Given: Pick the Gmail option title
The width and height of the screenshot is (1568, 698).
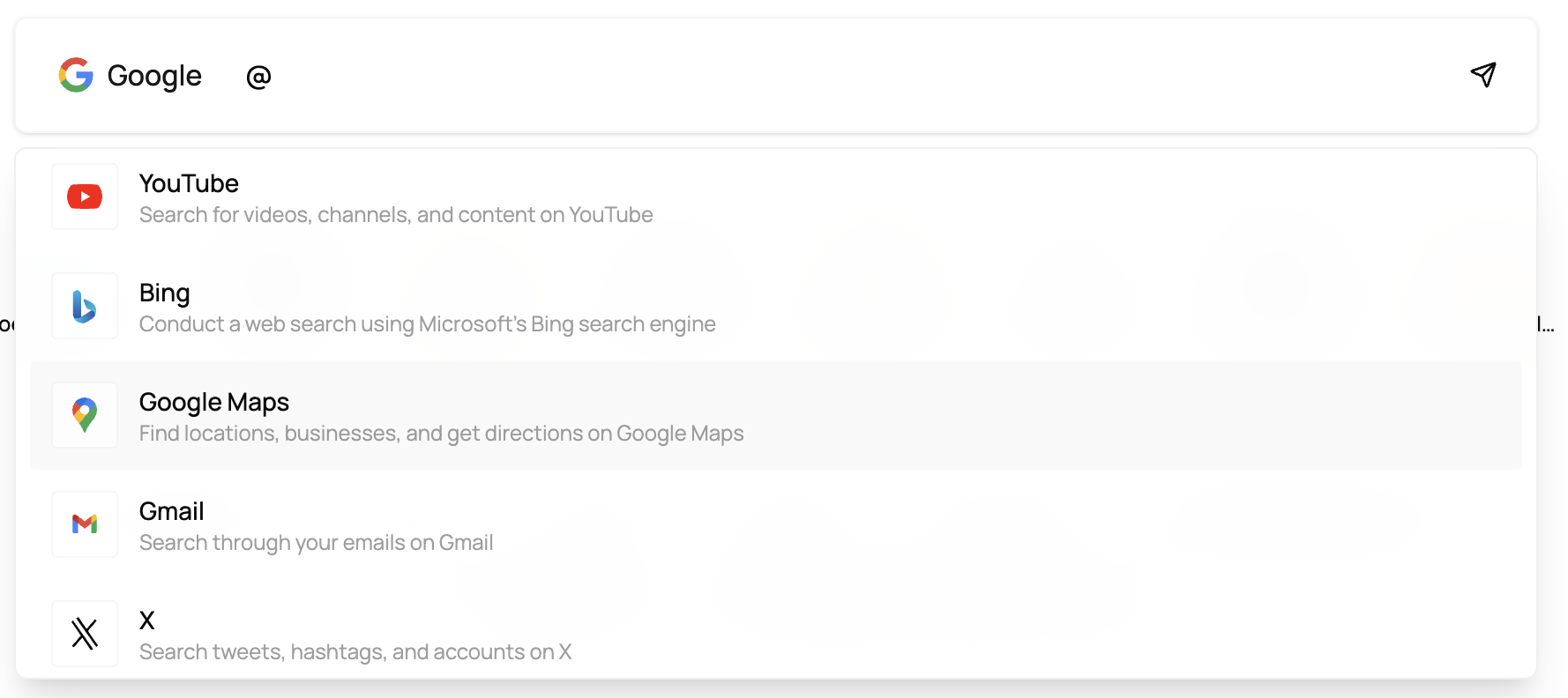Looking at the screenshot, I should [x=172, y=511].
